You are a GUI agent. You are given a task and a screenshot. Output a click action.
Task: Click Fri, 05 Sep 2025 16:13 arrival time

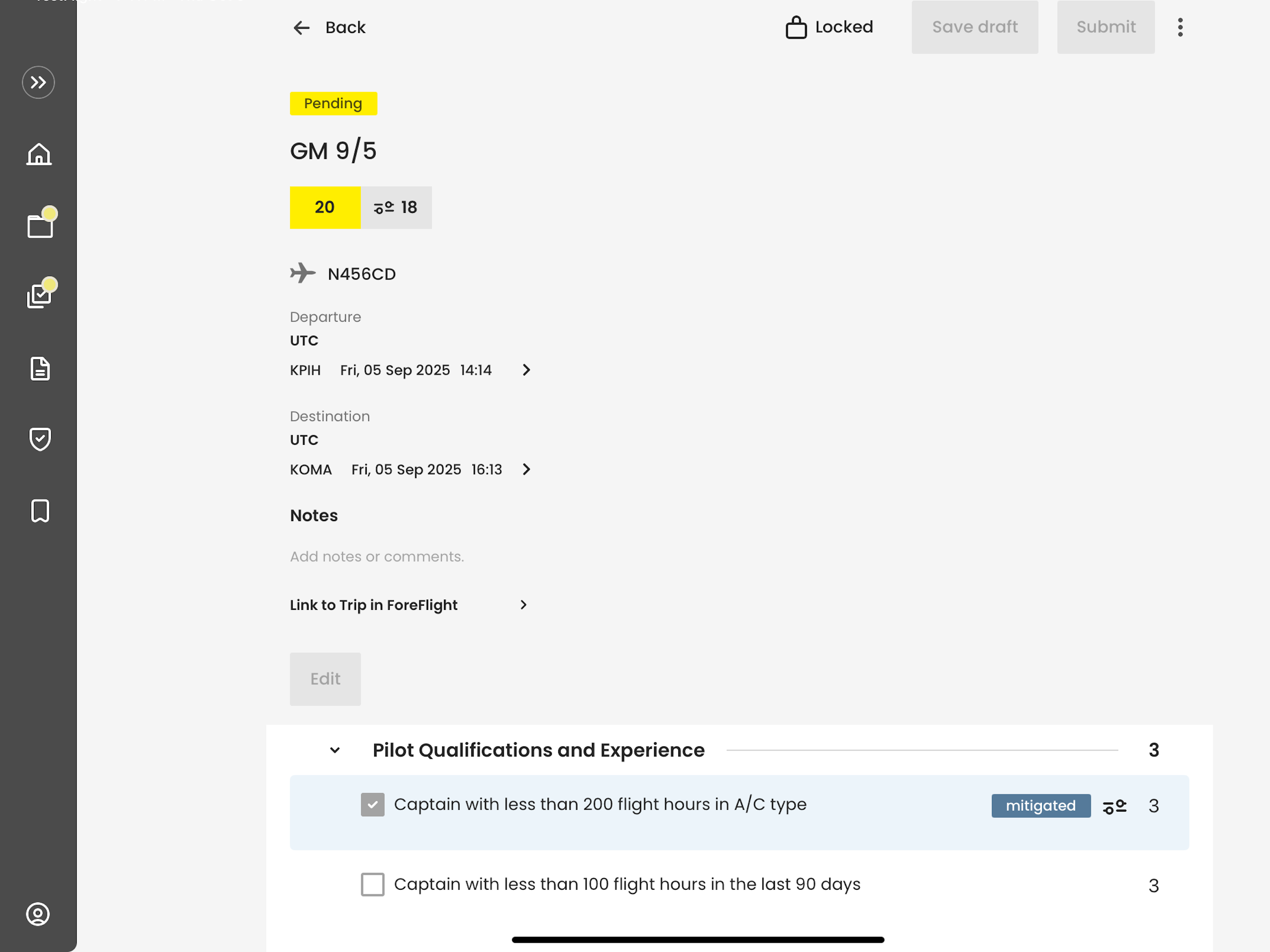(x=427, y=469)
